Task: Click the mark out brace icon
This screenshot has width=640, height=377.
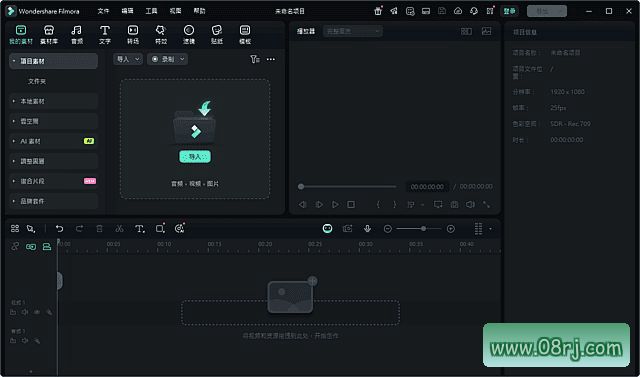Action: 394,204
